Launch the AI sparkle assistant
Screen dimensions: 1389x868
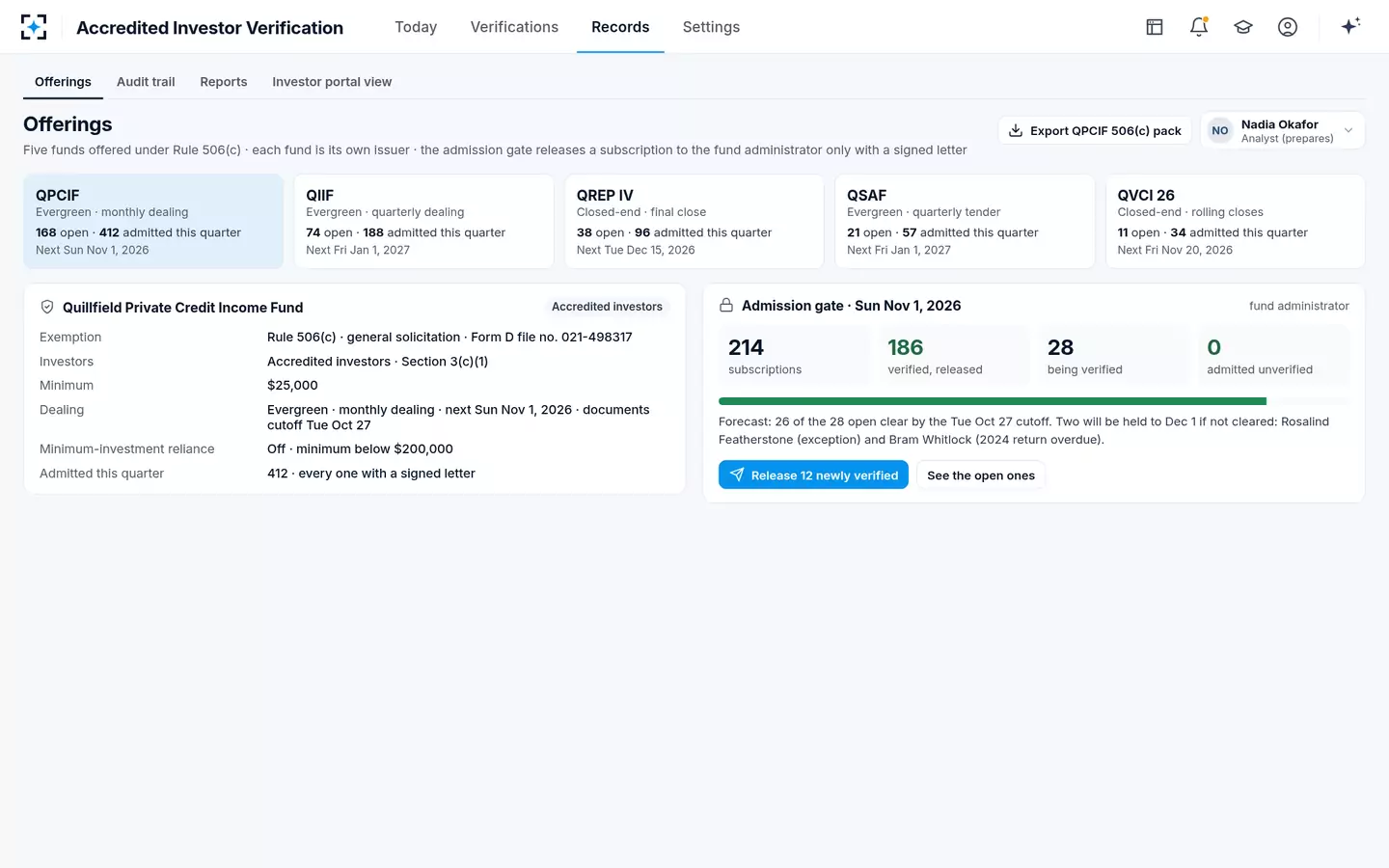pyautogui.click(x=1350, y=26)
